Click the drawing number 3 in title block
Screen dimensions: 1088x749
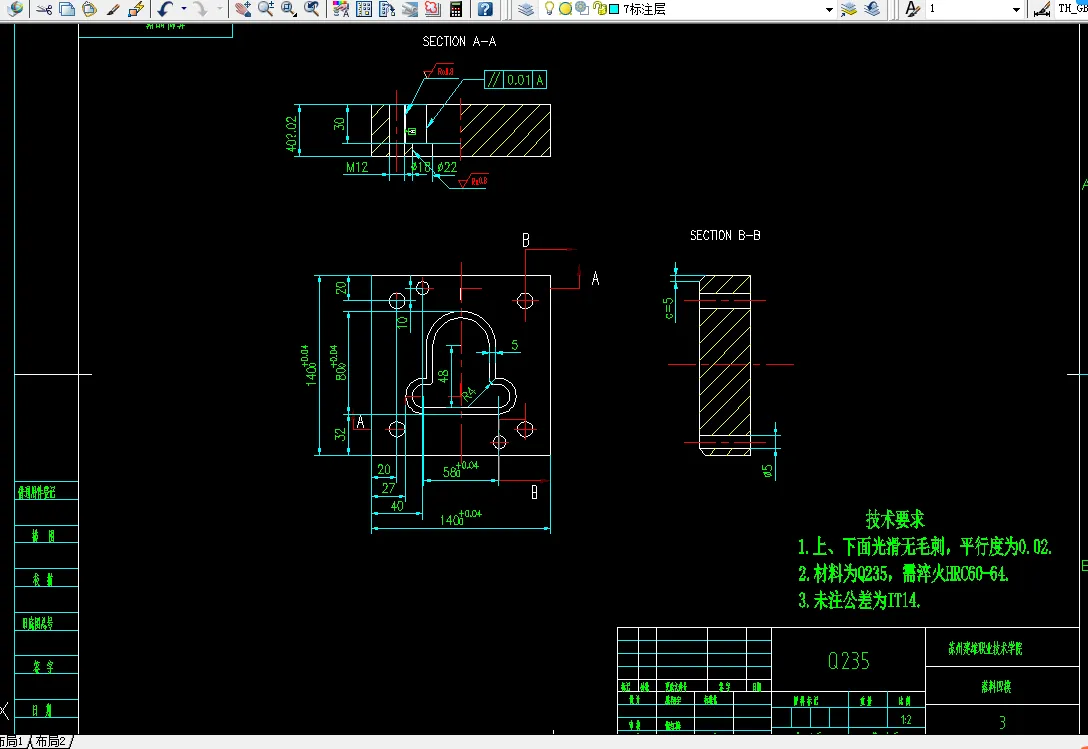[1002, 723]
